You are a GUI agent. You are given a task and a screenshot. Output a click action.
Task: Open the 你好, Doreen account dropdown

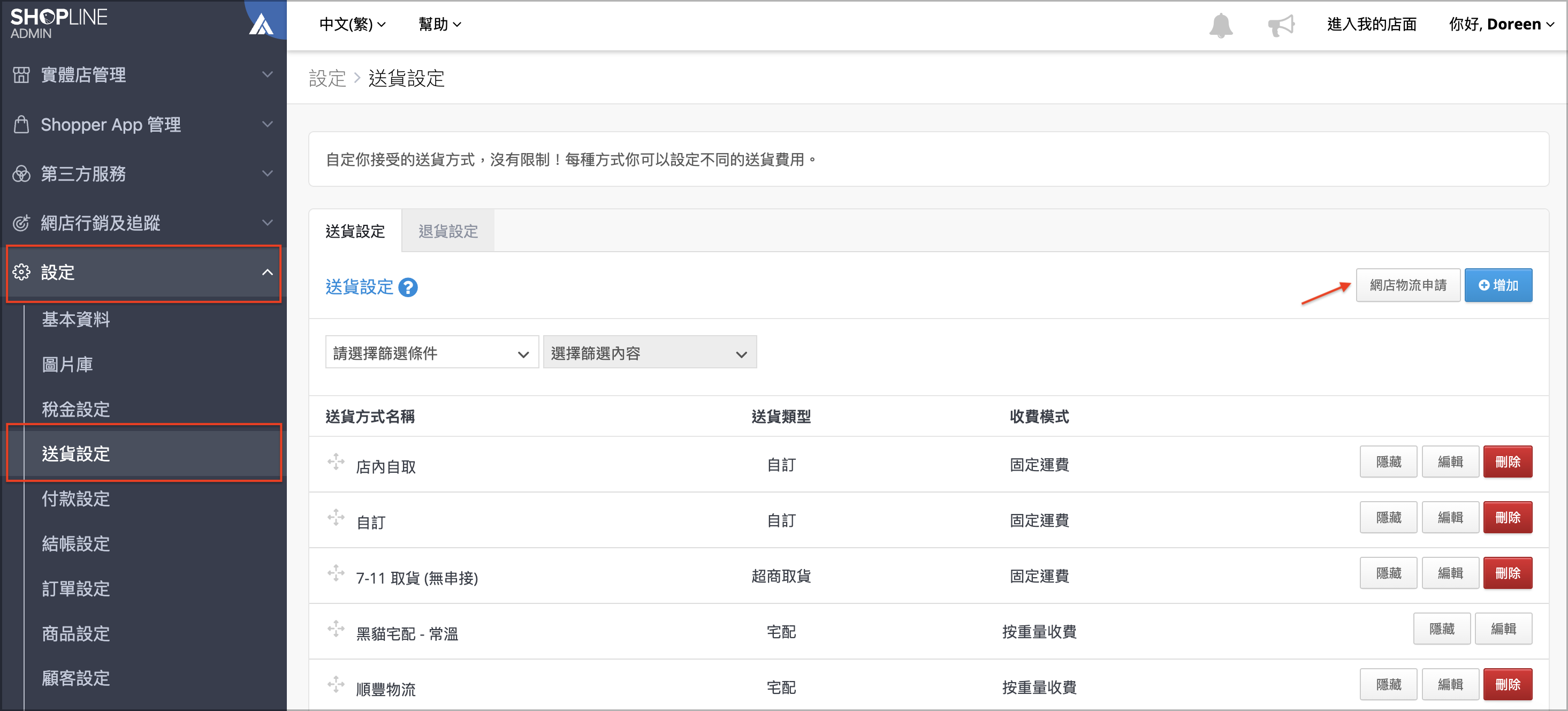click(x=1501, y=24)
